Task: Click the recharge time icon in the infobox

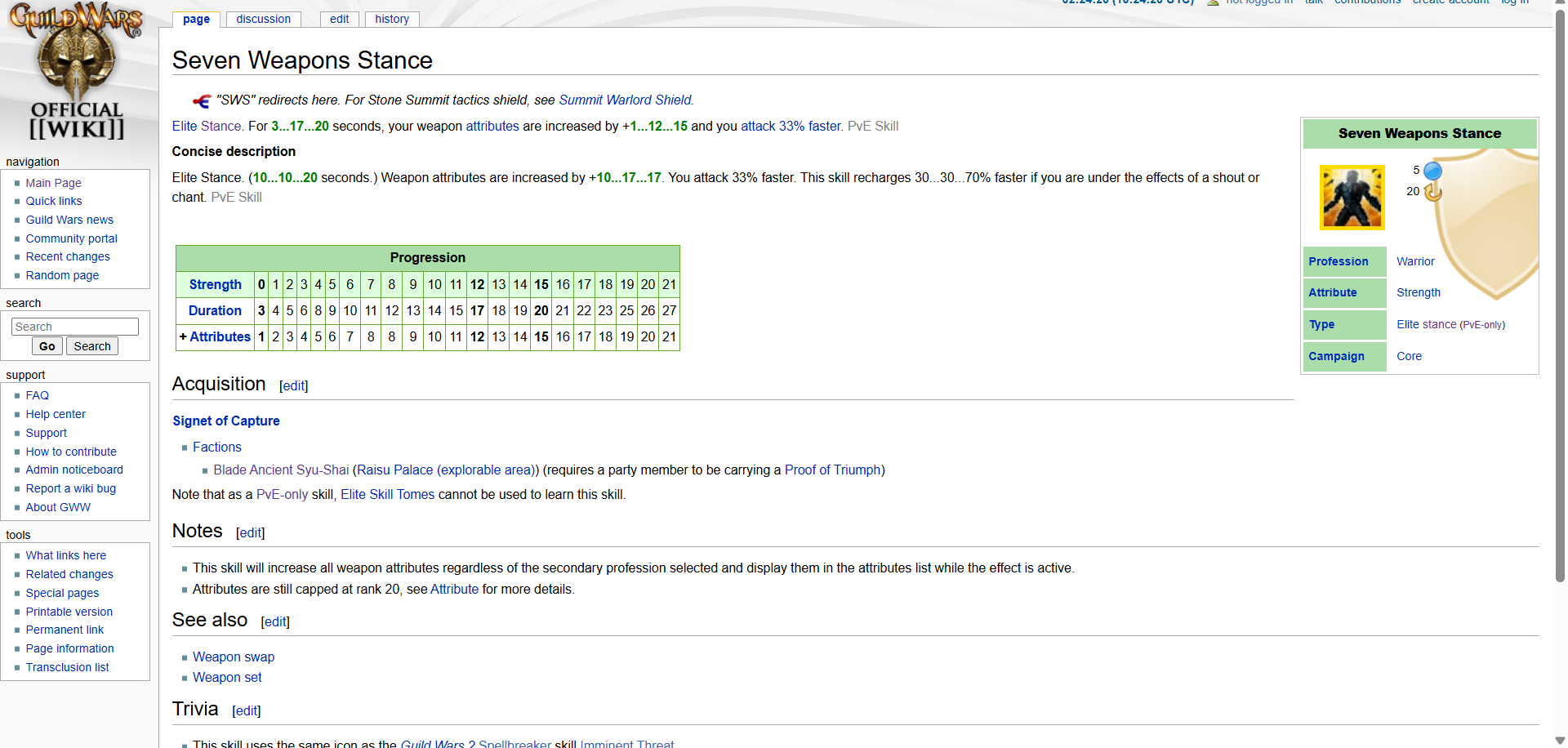Action: click(1433, 192)
